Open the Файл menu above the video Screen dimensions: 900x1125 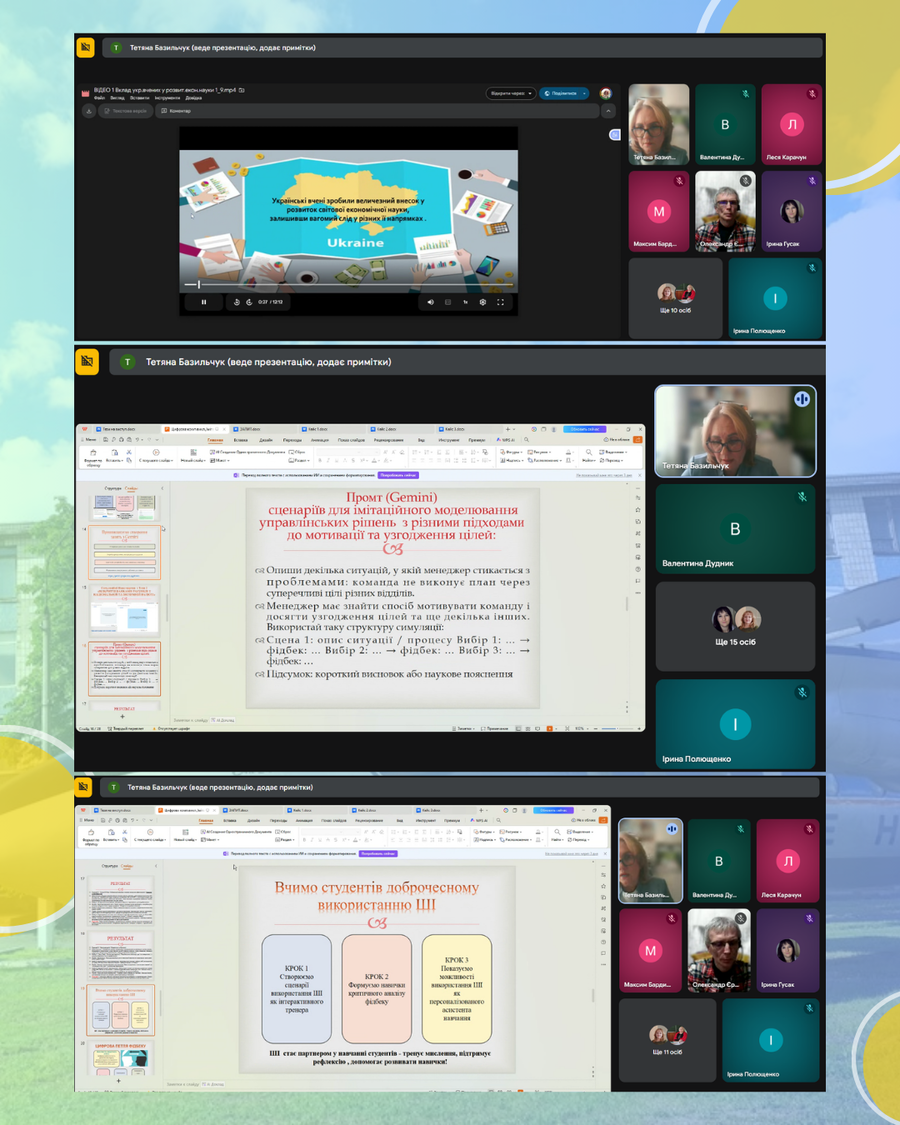(99, 98)
